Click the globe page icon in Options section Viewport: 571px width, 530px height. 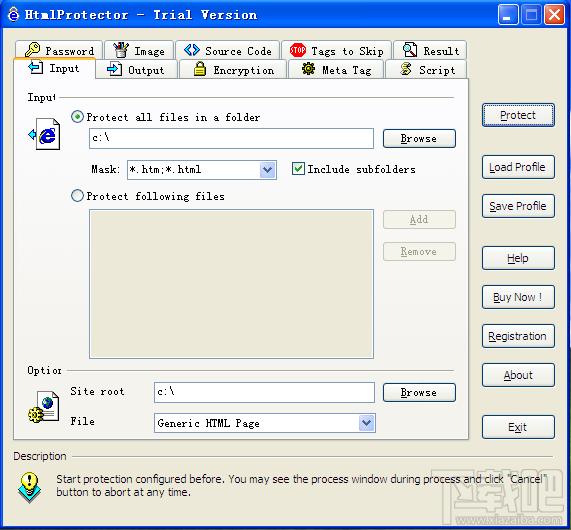click(x=43, y=407)
